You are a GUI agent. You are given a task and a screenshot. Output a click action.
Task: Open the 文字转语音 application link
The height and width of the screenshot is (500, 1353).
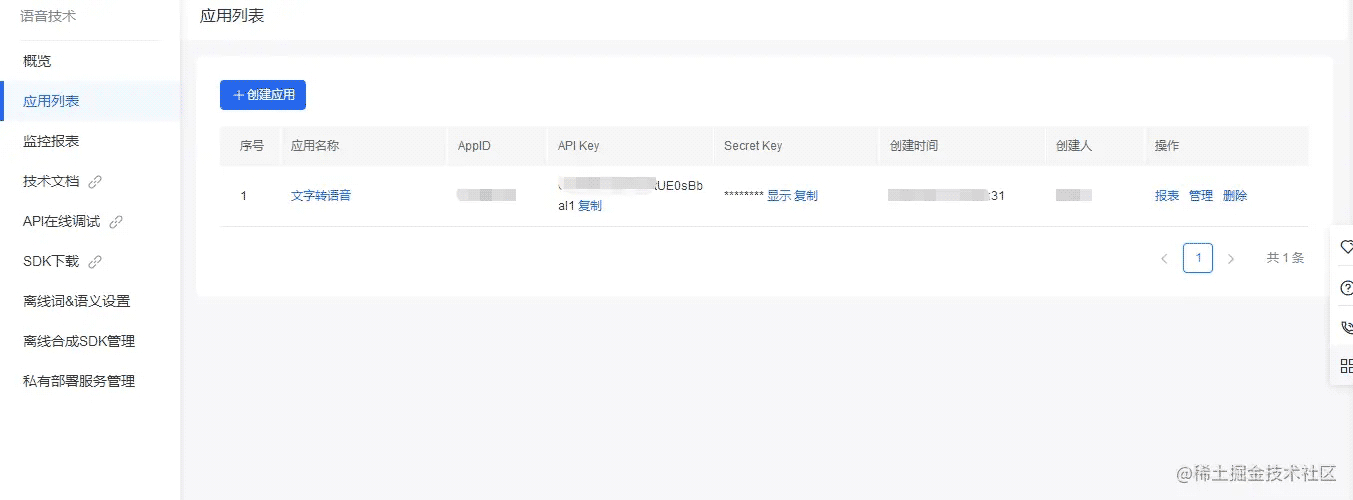[321, 196]
